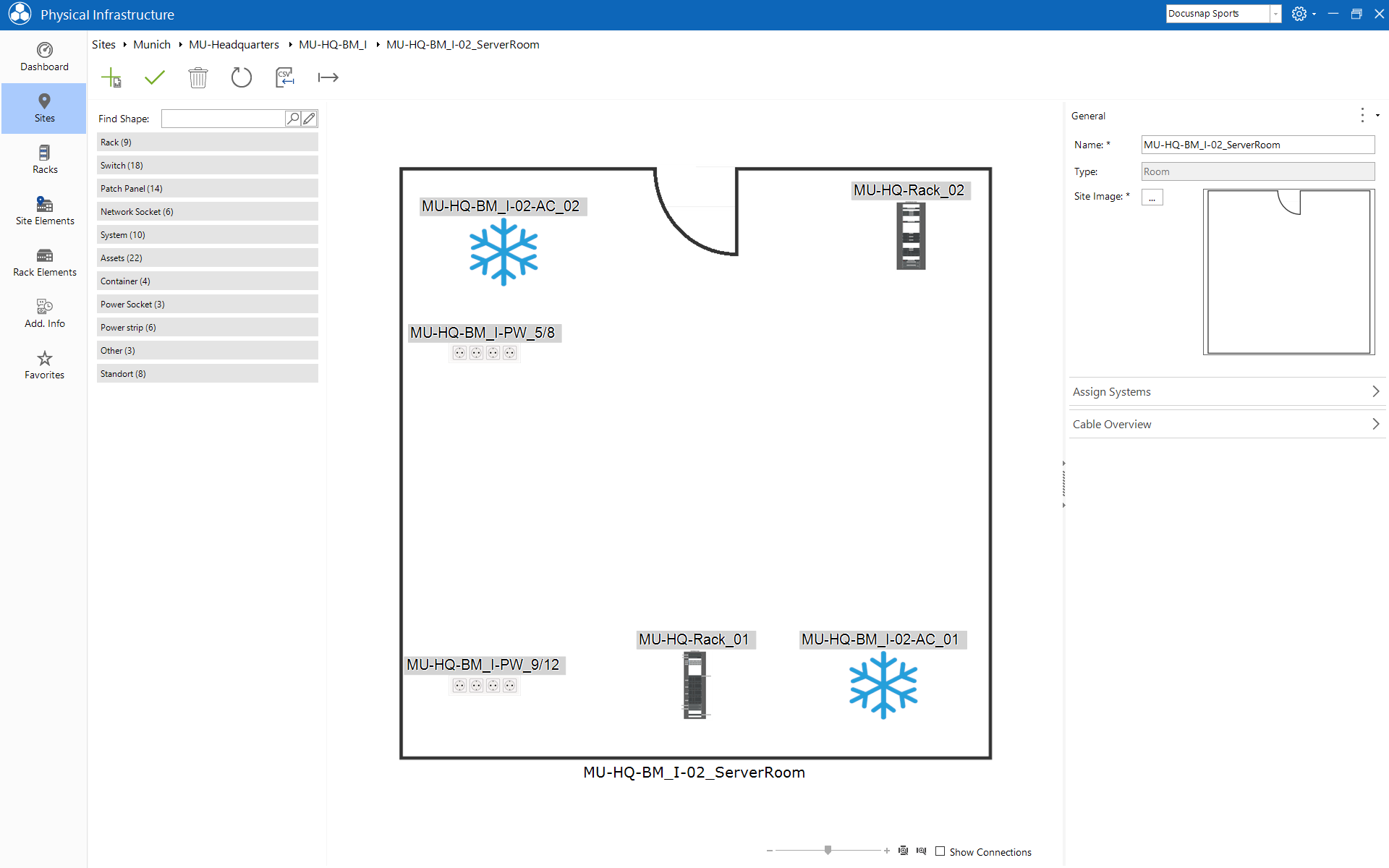This screenshot has width=1389, height=868.
Task: Select the MU-HQ-Rack_02 rack icon
Action: pos(911,237)
